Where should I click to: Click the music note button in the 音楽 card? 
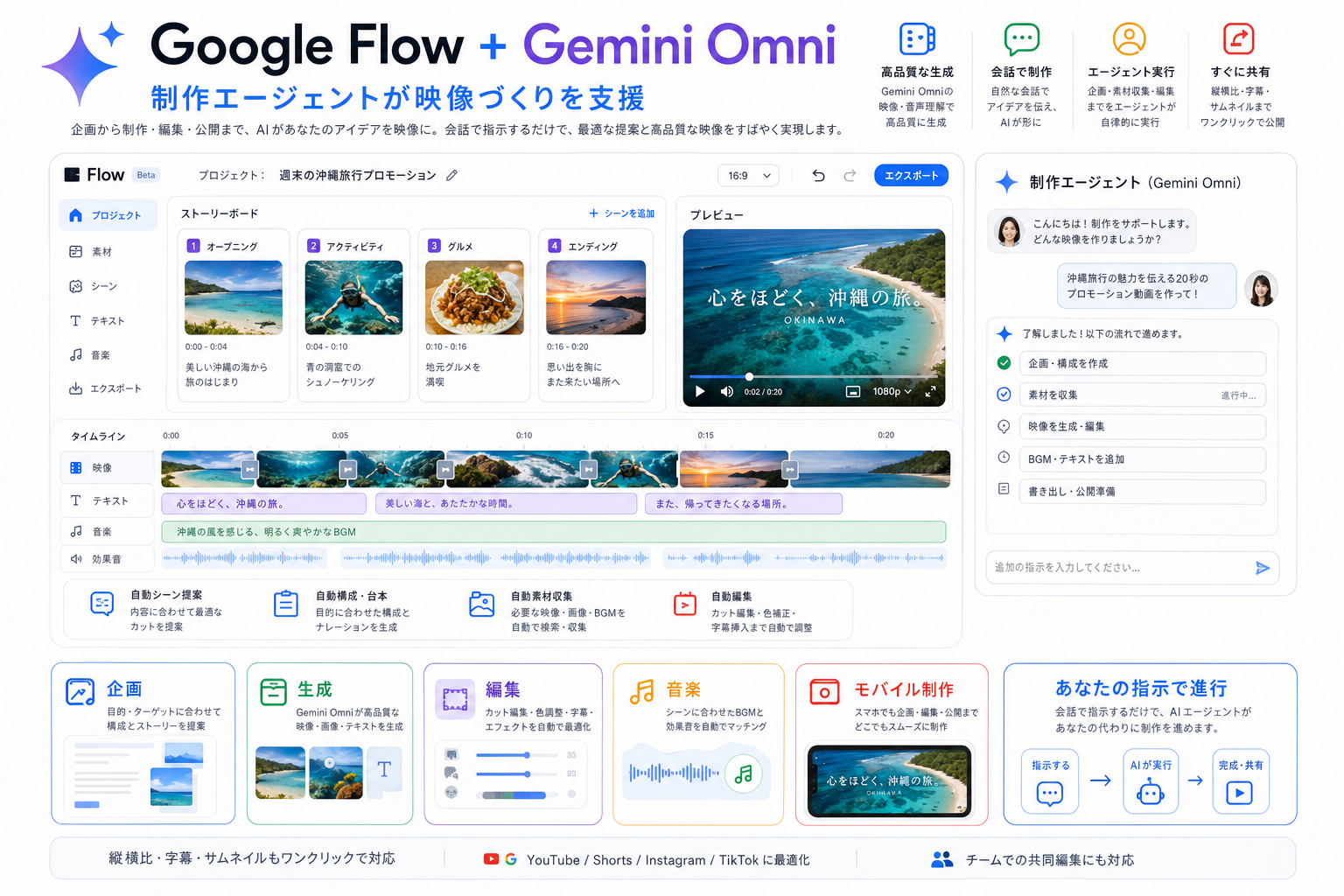pyautogui.click(x=743, y=773)
